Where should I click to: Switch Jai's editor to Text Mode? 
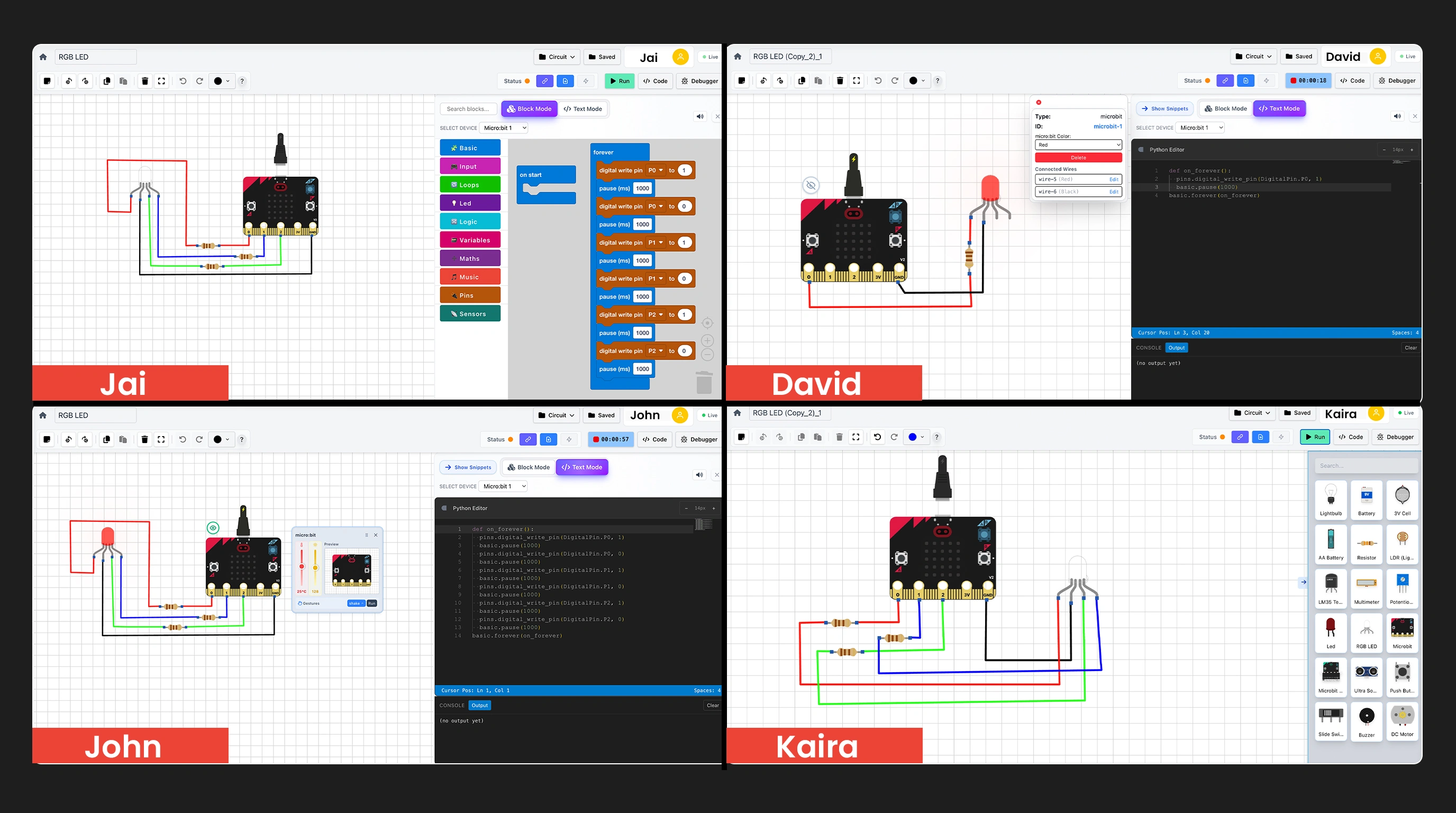tap(583, 109)
